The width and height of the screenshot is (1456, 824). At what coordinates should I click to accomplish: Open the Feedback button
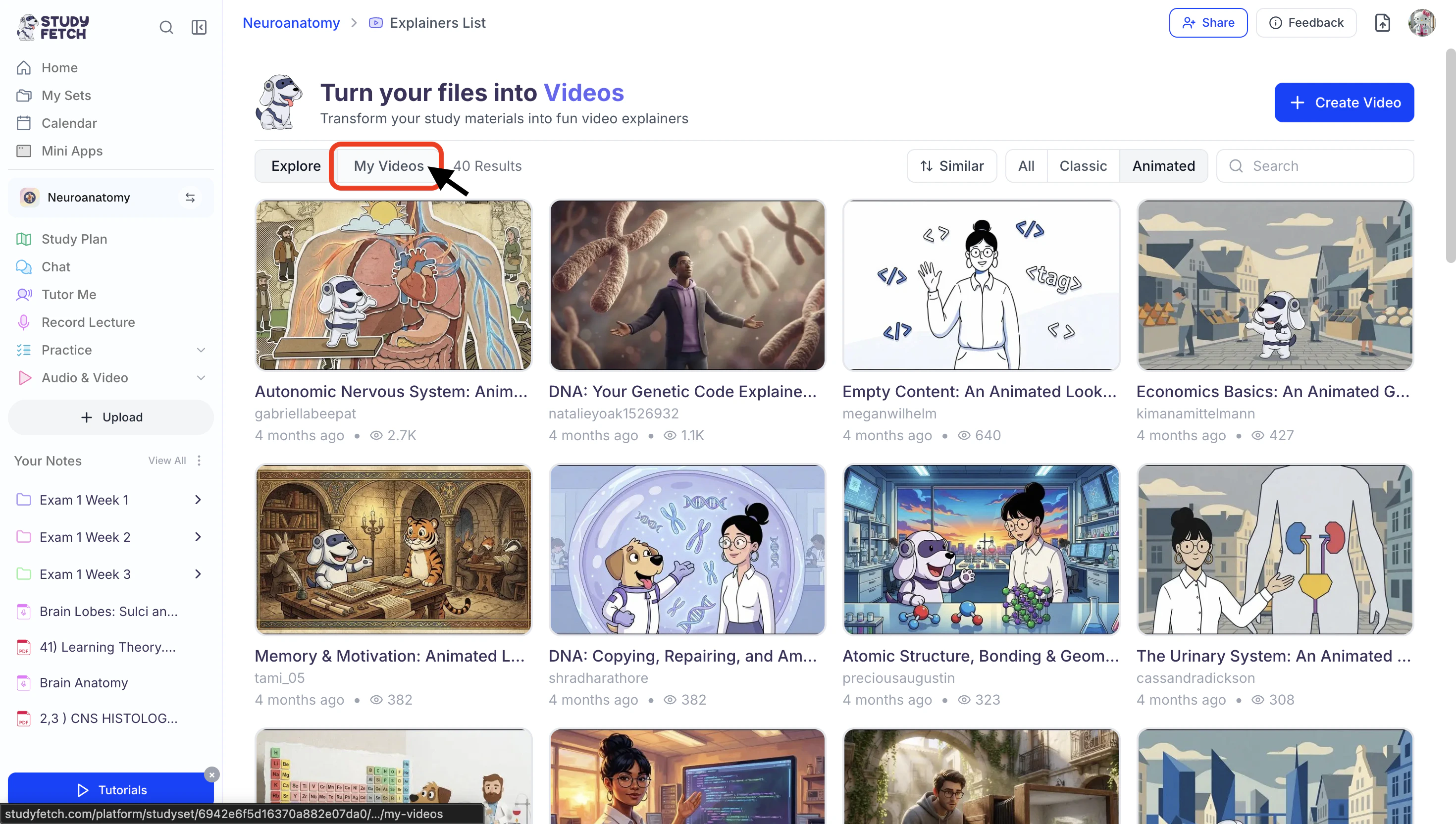pos(1306,23)
